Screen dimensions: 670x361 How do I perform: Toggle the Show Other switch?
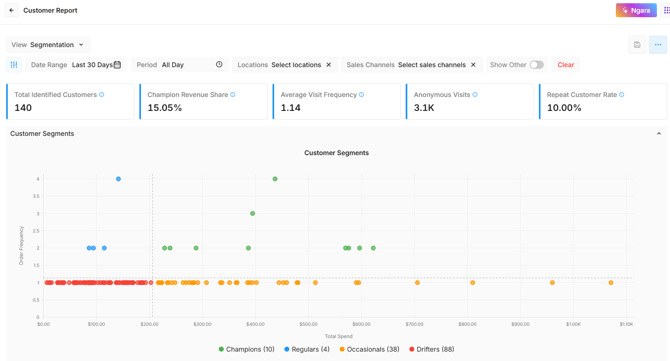537,65
